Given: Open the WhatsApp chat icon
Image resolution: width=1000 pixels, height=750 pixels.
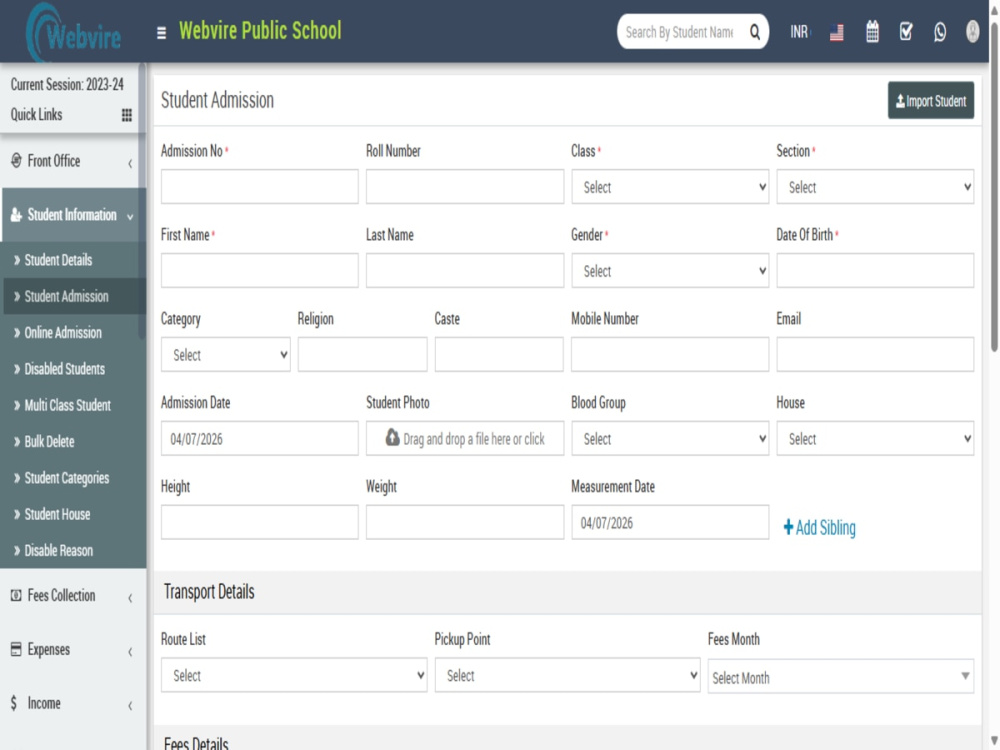Looking at the screenshot, I should 939,32.
